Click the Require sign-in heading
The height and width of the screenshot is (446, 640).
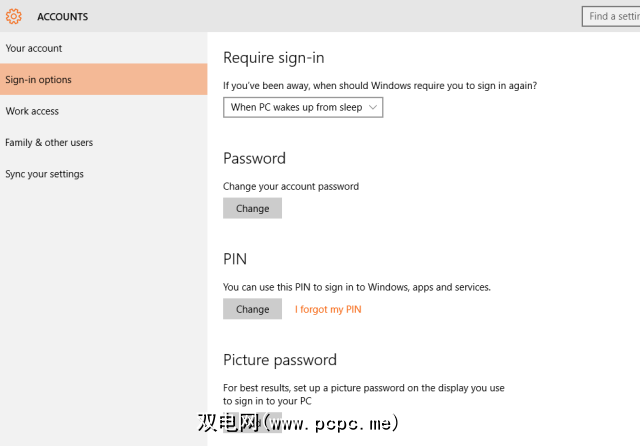(x=273, y=58)
